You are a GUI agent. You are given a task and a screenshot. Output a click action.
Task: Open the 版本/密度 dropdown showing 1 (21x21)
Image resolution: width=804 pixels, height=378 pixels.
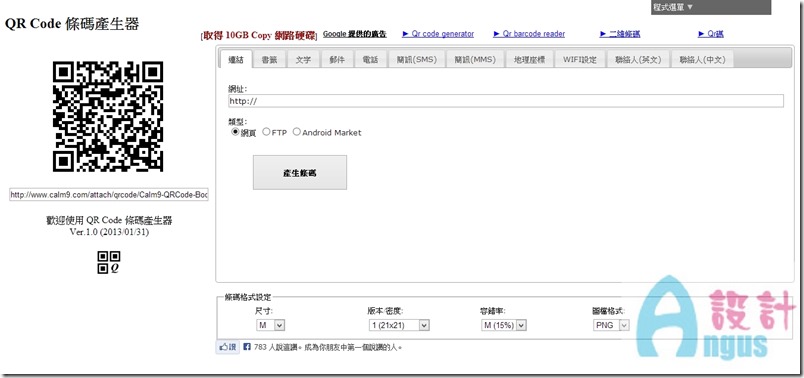pos(399,325)
